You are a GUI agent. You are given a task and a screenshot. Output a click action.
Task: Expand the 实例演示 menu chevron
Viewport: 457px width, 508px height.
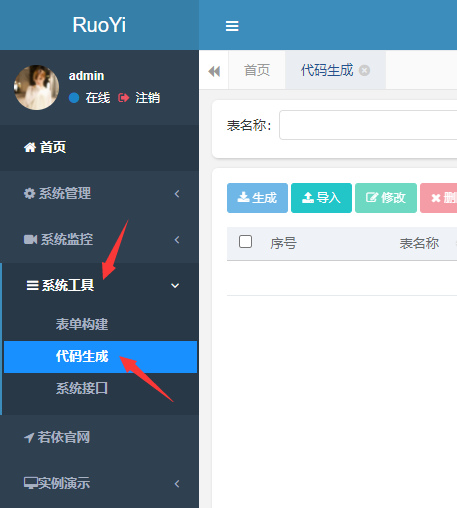pos(177,484)
